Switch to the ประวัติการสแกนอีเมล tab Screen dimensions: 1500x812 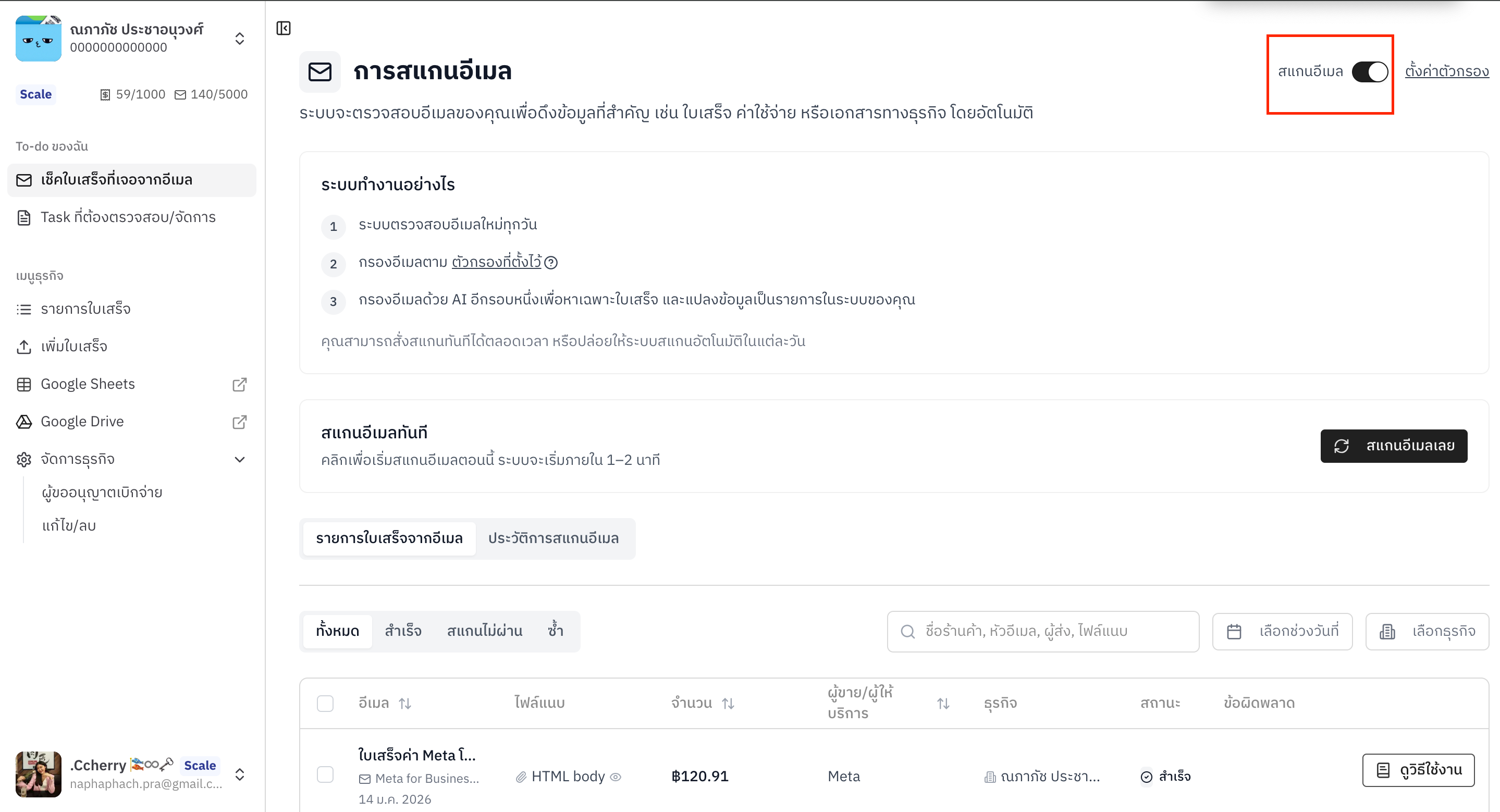coord(554,538)
